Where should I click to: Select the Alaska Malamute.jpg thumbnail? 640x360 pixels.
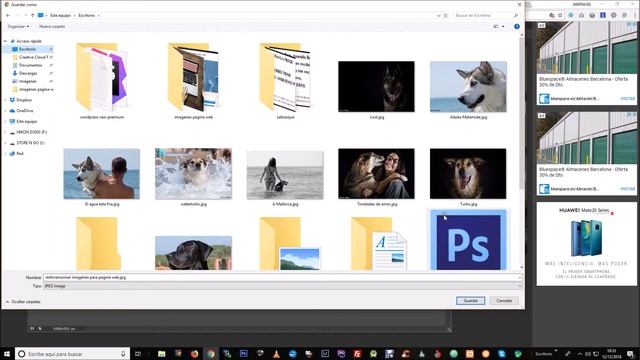tap(468, 87)
